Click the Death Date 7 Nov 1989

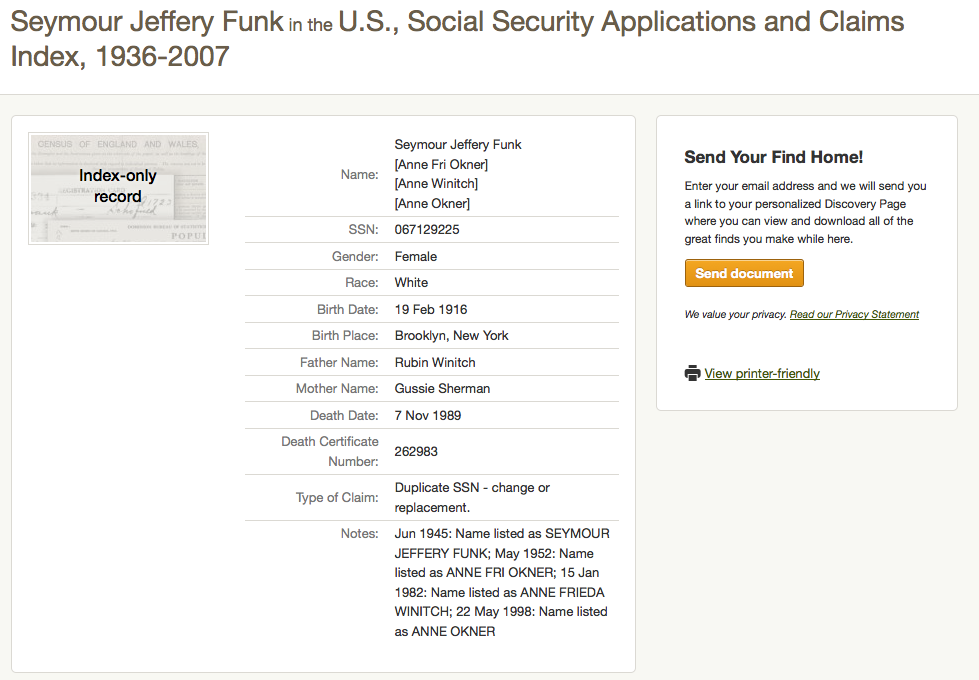click(428, 416)
